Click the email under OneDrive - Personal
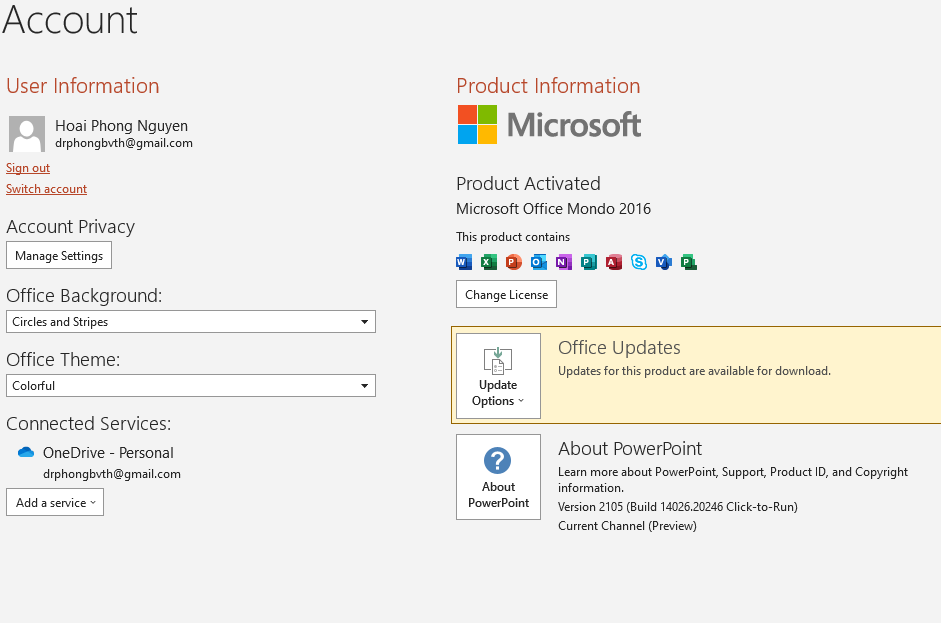 click(x=112, y=474)
